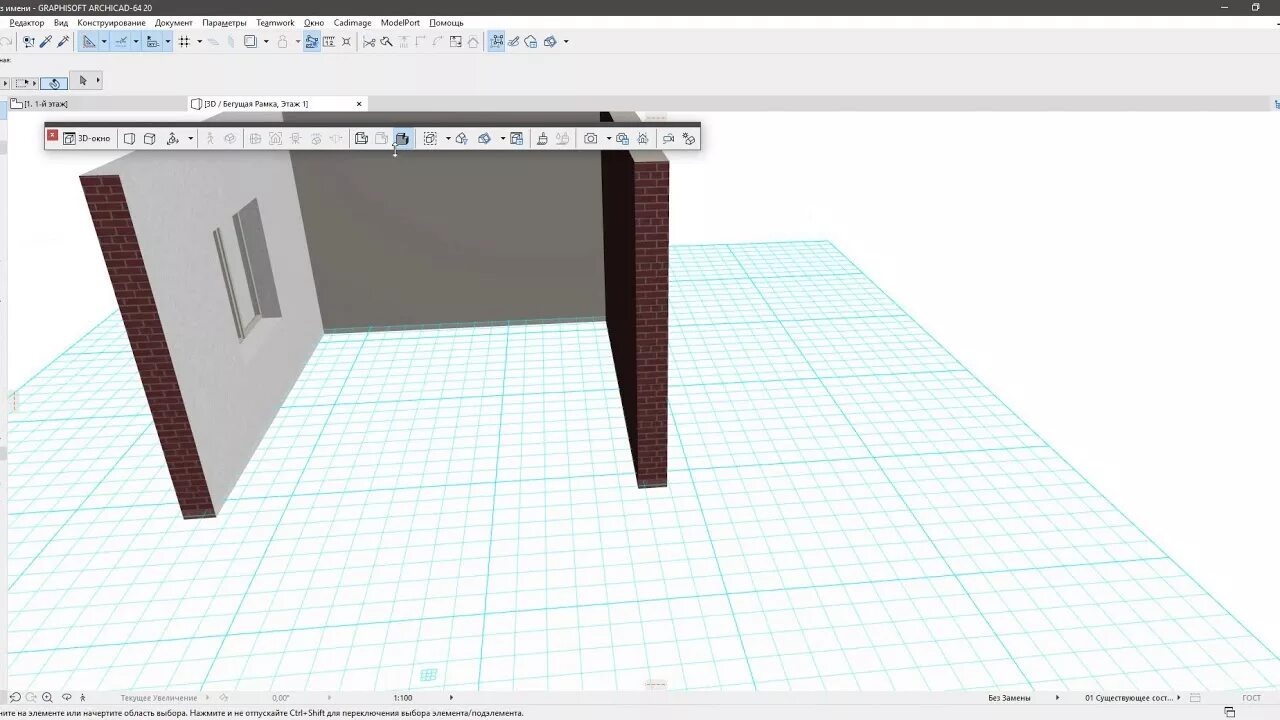Open dropdown next to the snap guides icon
Screen dimensions: 1280x720
click(136, 41)
